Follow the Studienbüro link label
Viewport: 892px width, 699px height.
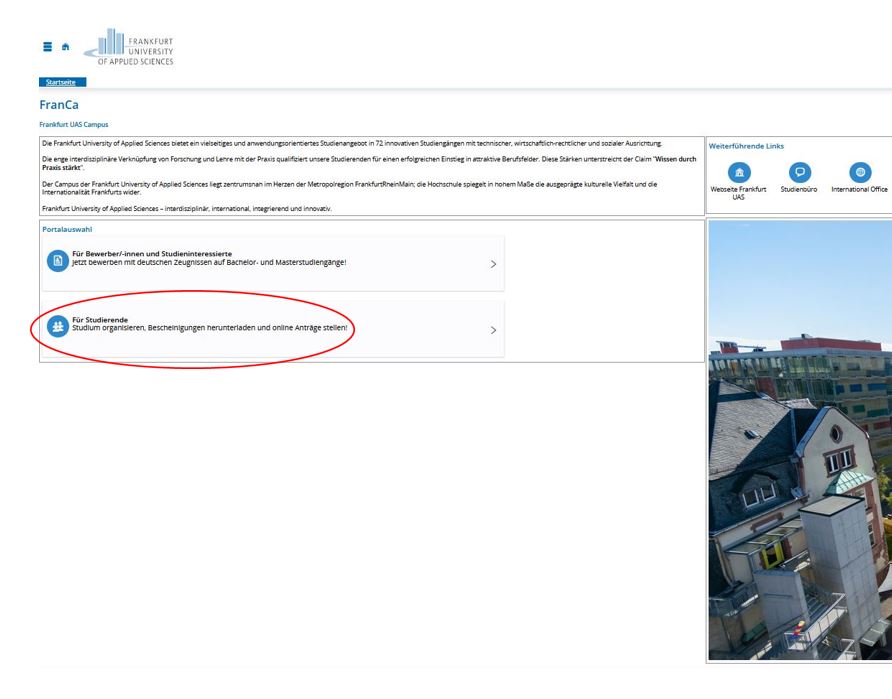799,189
